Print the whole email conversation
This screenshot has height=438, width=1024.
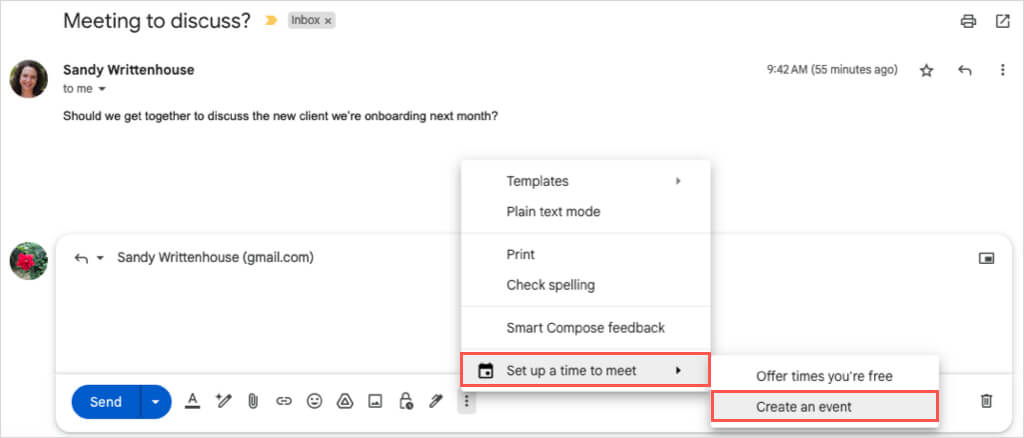[x=968, y=22]
